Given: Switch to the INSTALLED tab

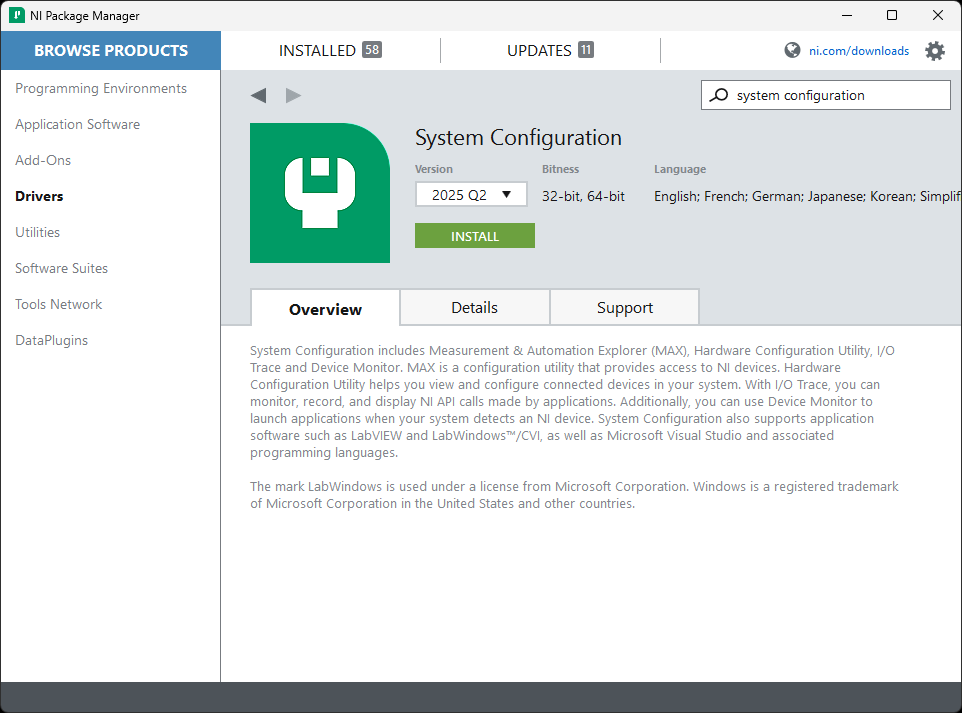Looking at the screenshot, I should coord(330,50).
